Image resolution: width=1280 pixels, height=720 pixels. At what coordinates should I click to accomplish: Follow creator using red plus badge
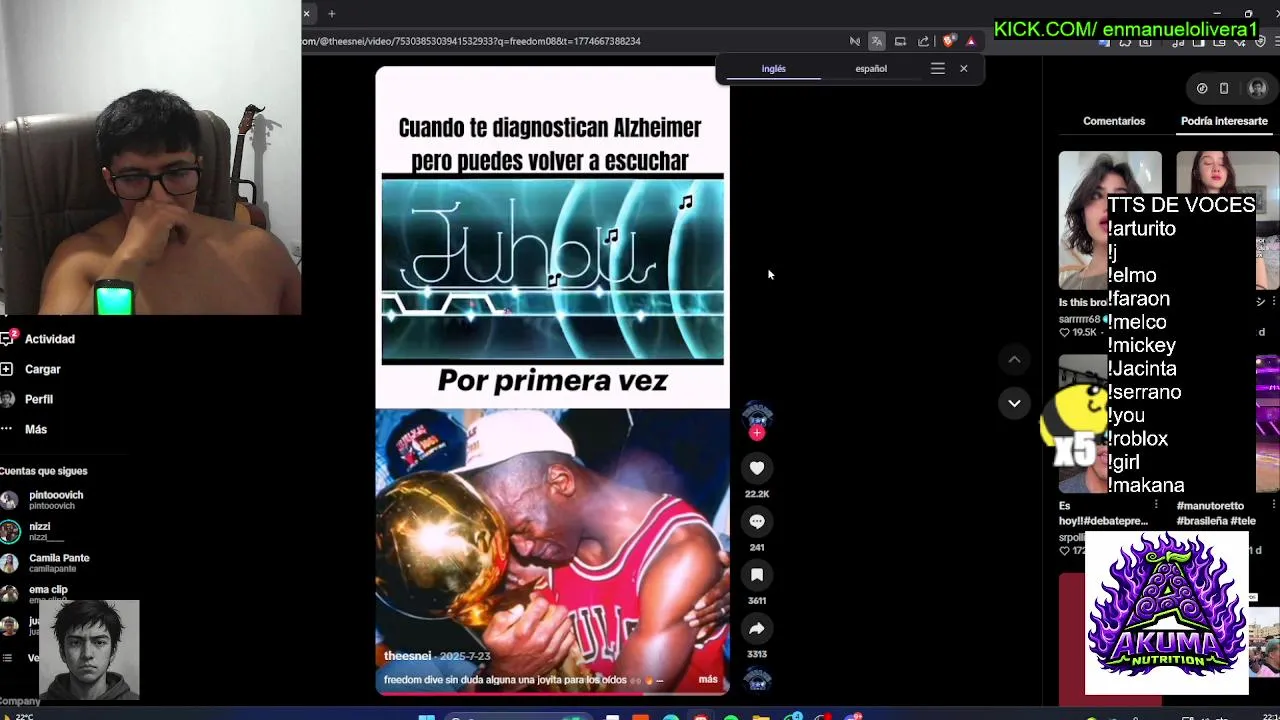coord(757,433)
